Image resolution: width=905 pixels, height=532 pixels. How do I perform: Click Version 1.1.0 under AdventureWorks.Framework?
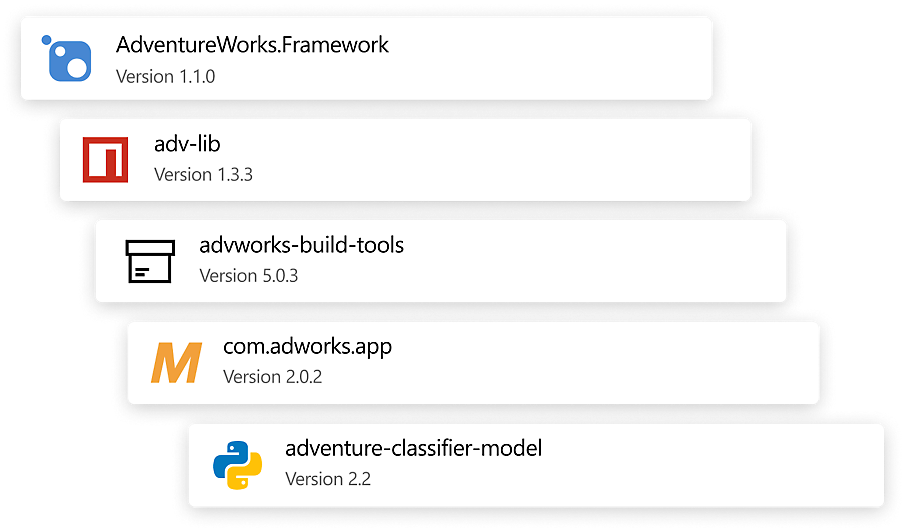click(165, 76)
